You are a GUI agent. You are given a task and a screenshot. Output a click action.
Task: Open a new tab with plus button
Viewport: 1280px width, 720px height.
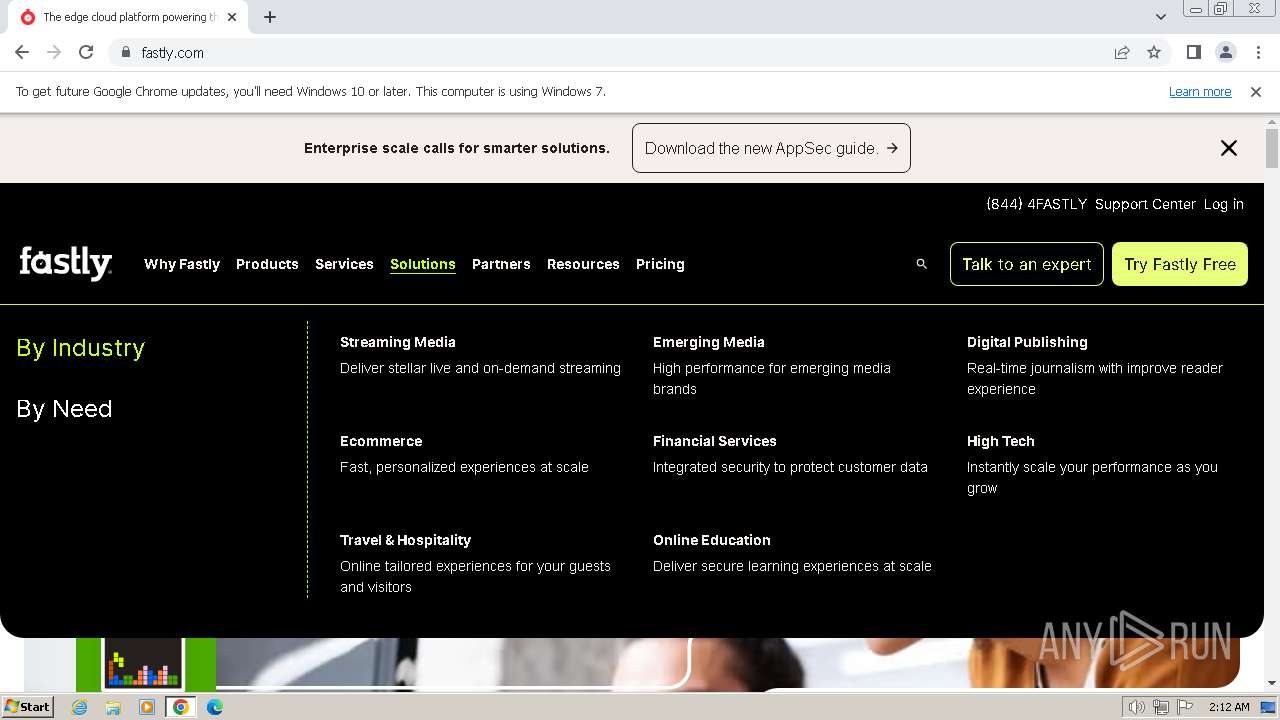pyautogui.click(x=270, y=17)
